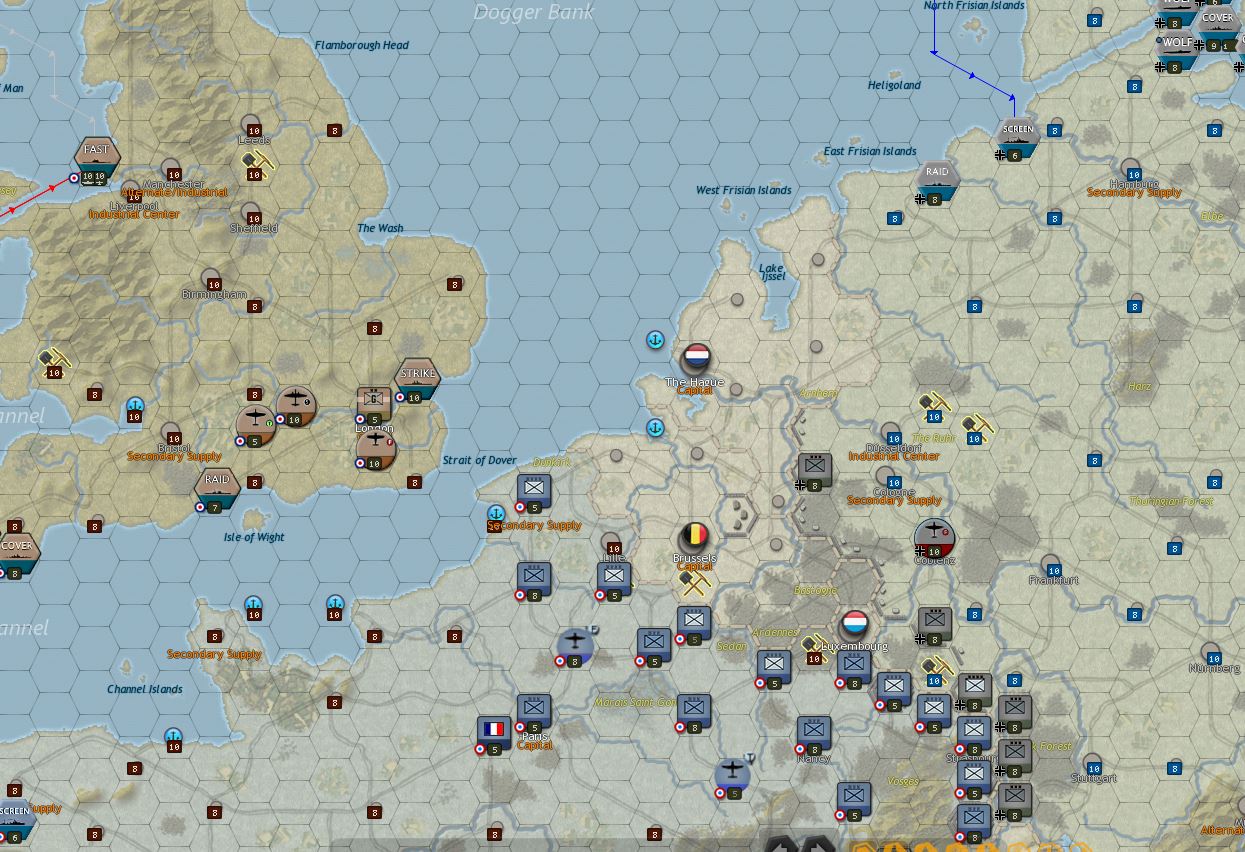Select the WOLF submarine unit

tap(1177, 51)
